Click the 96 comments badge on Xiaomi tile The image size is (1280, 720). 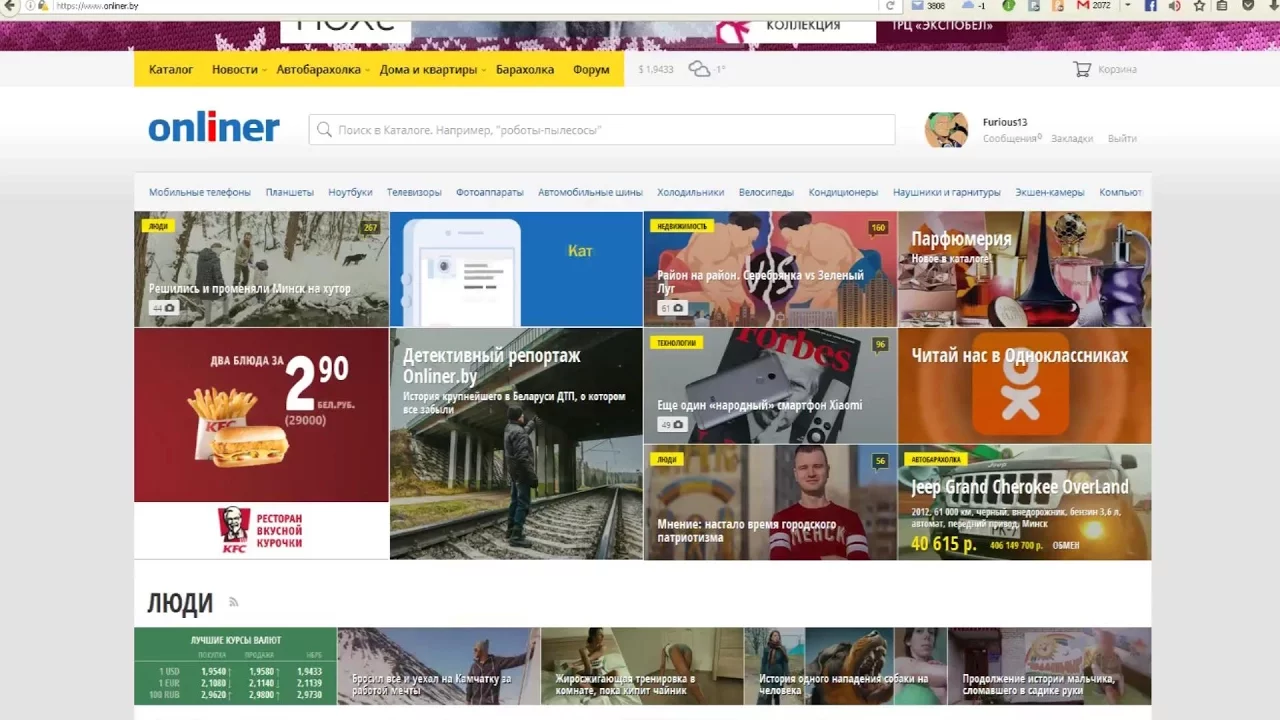point(880,344)
